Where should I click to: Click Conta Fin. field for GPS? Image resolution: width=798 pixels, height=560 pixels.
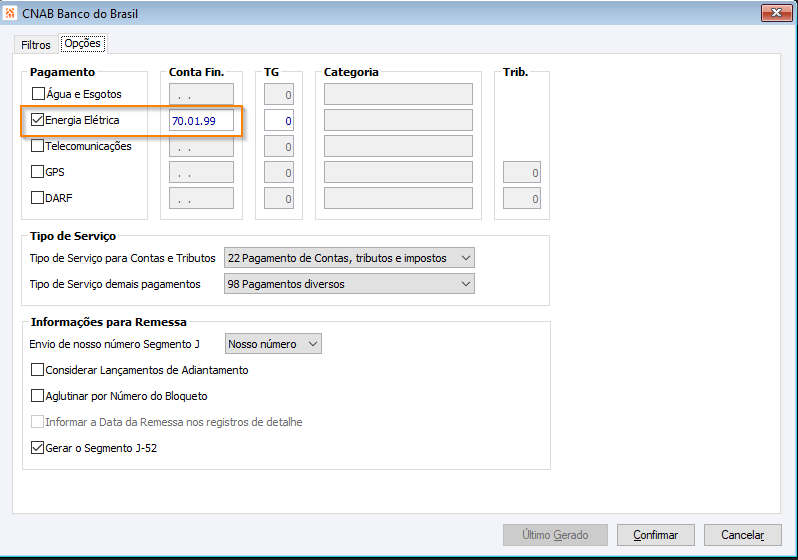pyautogui.click(x=202, y=172)
